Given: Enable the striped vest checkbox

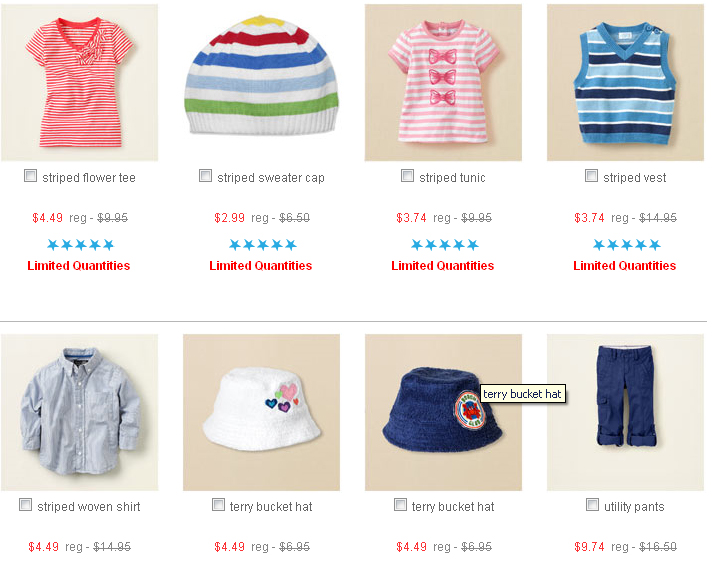Looking at the screenshot, I should (592, 176).
